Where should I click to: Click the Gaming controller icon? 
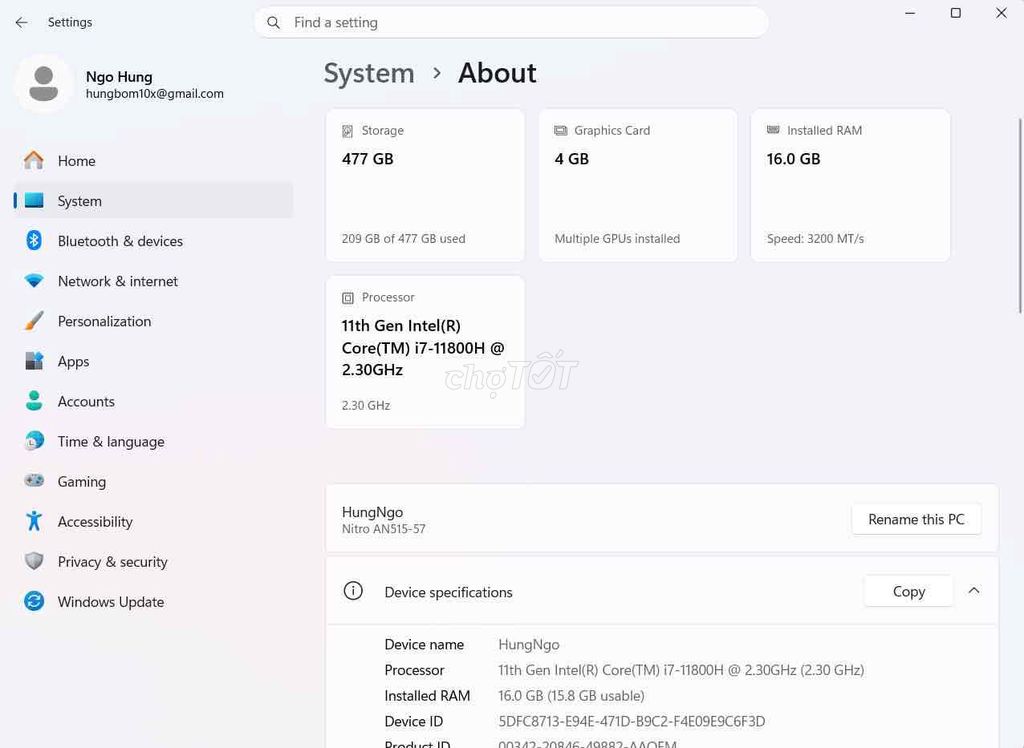(34, 481)
